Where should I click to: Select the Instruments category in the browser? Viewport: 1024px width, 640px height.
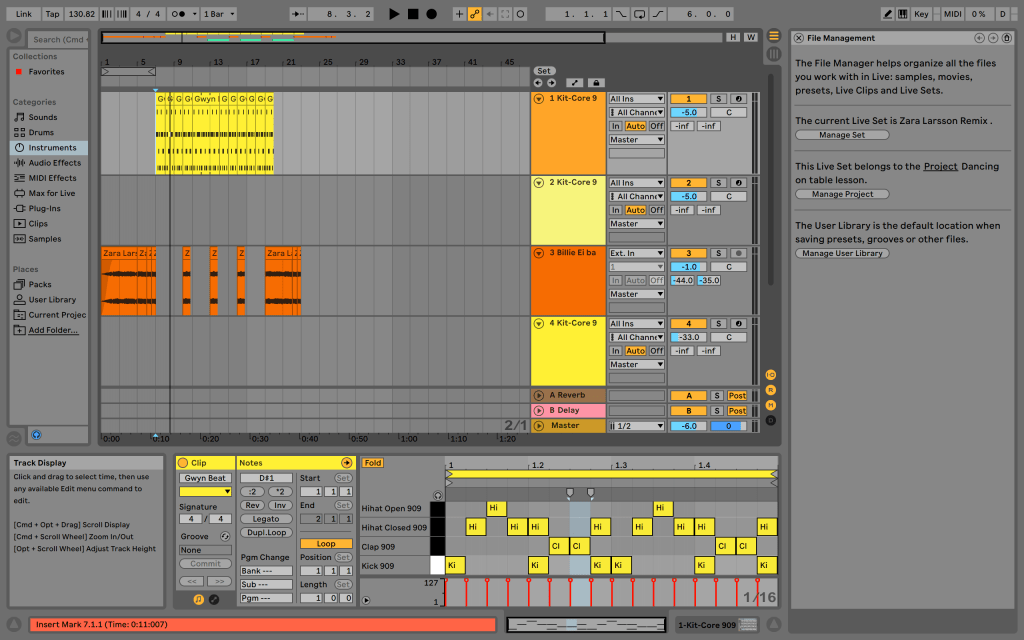pos(50,148)
